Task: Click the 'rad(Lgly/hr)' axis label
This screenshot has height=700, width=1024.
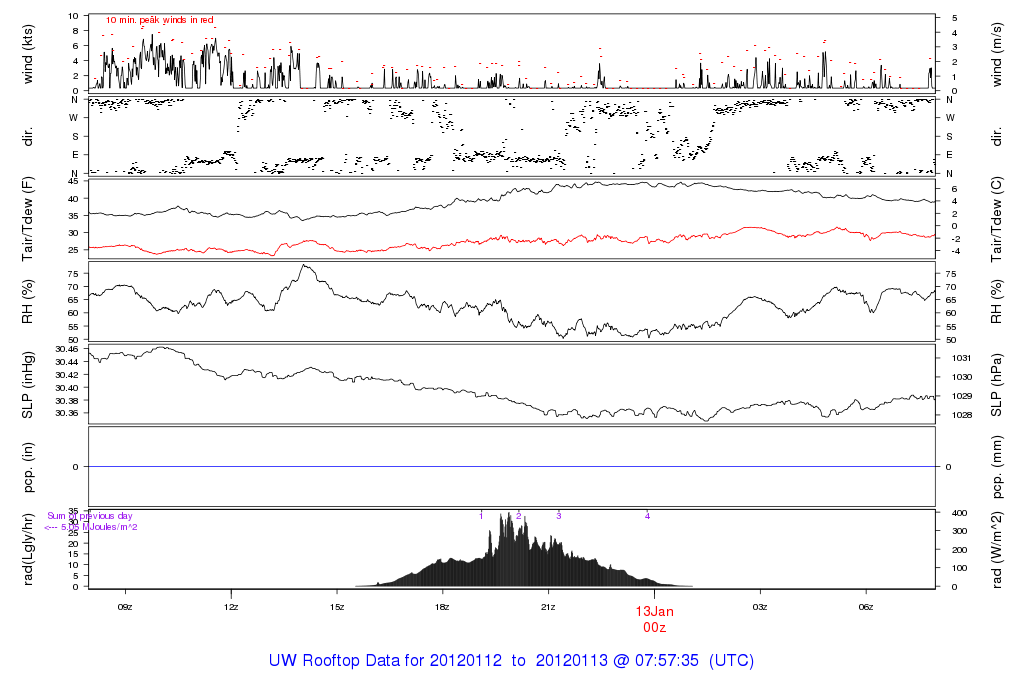Action: coord(27,549)
